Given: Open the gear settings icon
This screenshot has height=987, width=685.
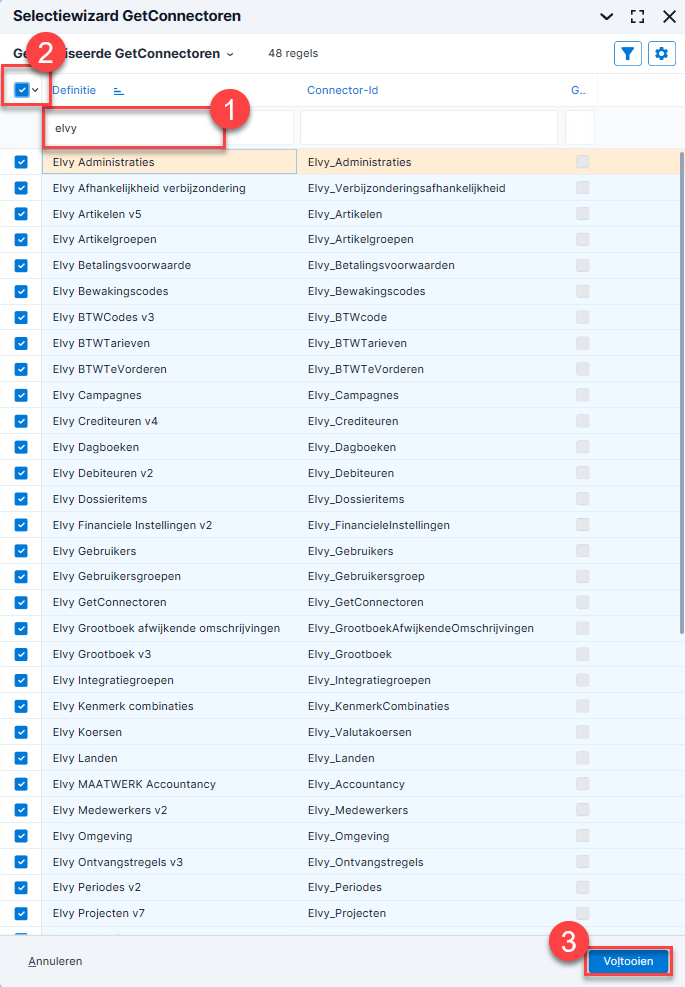Looking at the screenshot, I should coord(661,54).
